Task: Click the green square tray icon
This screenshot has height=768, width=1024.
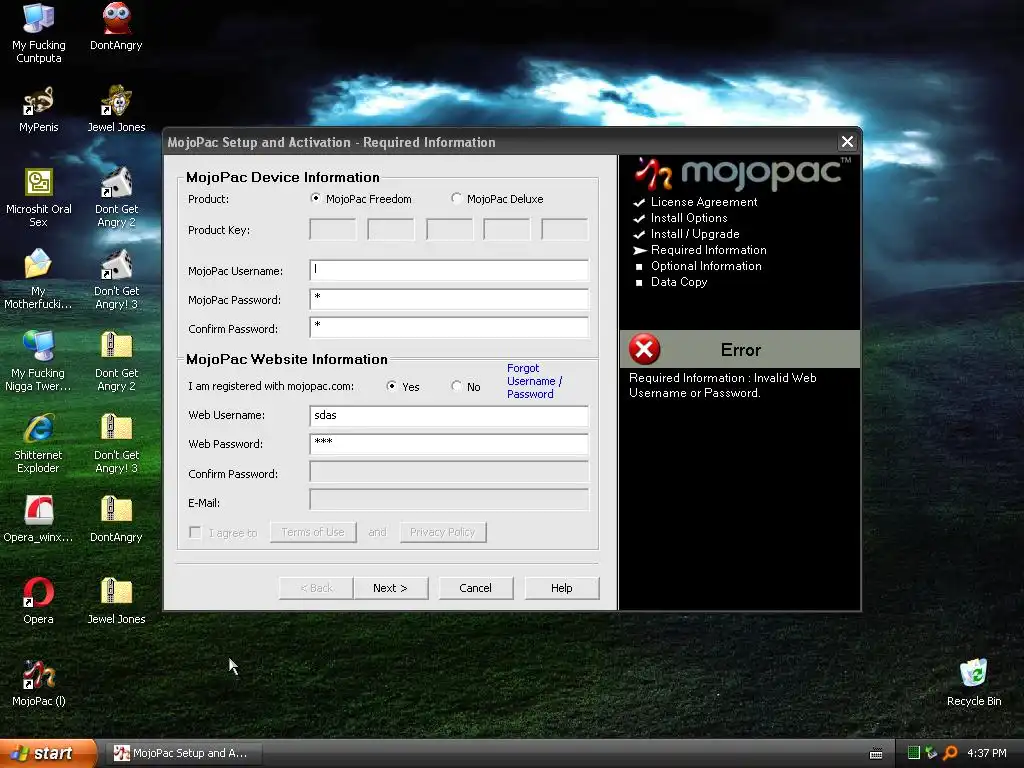Action: (x=914, y=753)
